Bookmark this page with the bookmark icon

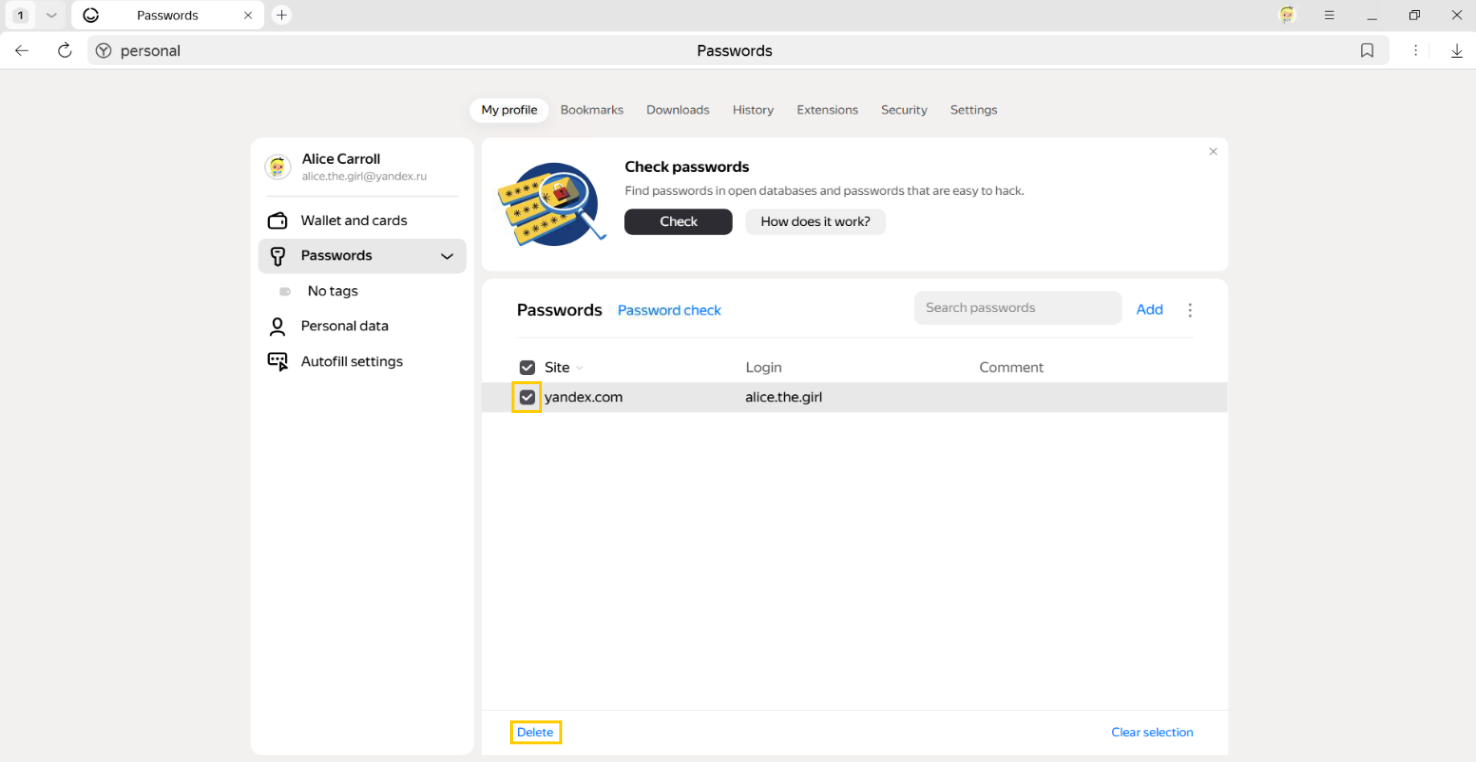1367,51
